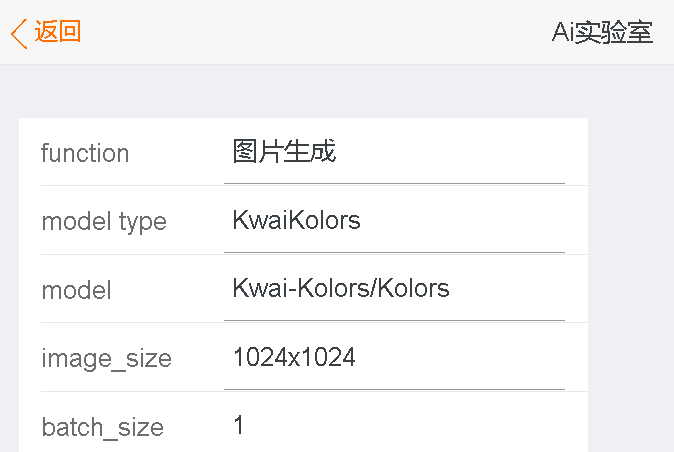Tap the 返回 back text
The width and height of the screenshot is (674, 452).
coord(58,32)
